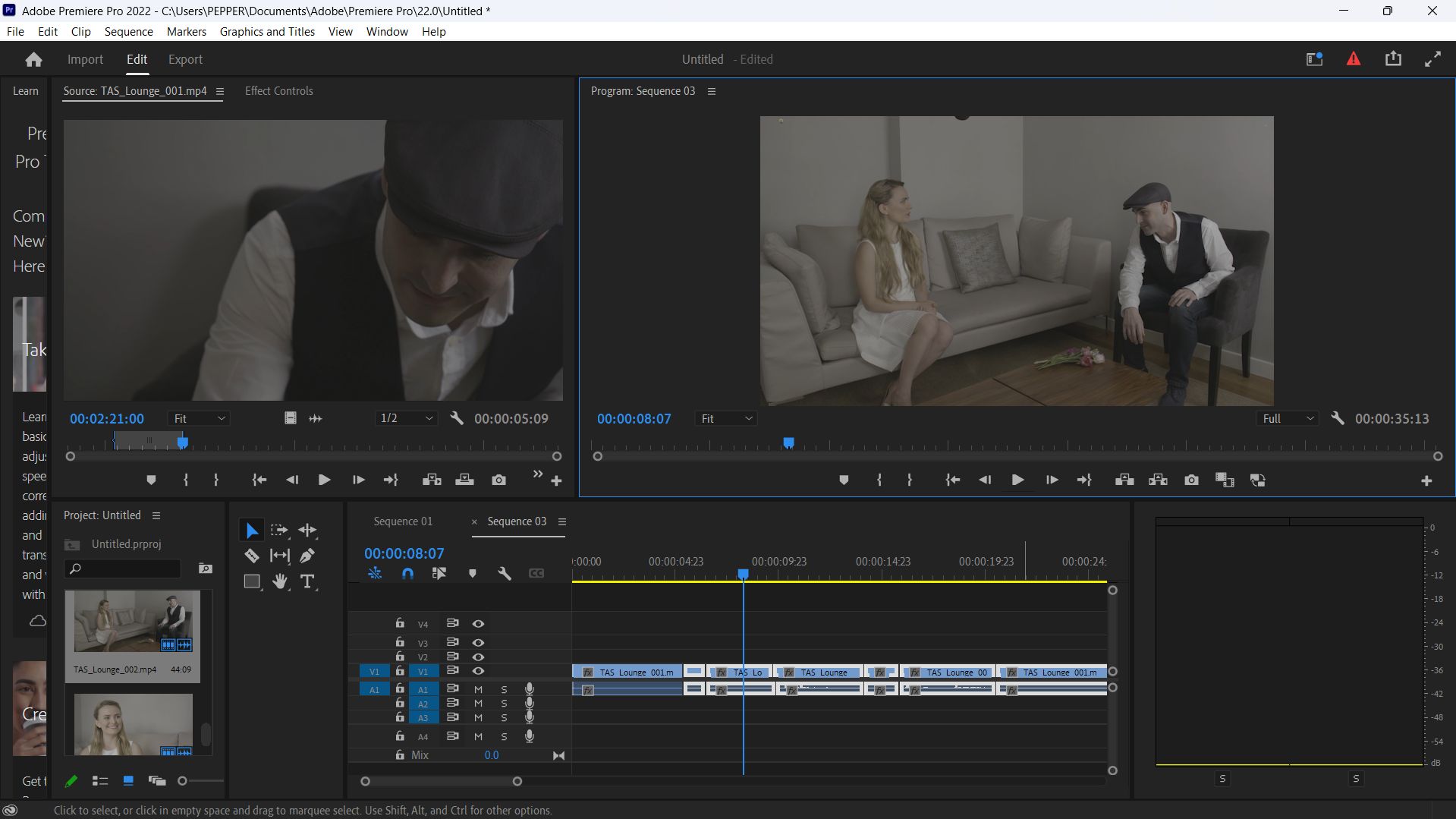Solo audio track A2
The height and width of the screenshot is (819, 1456).
pyautogui.click(x=504, y=704)
